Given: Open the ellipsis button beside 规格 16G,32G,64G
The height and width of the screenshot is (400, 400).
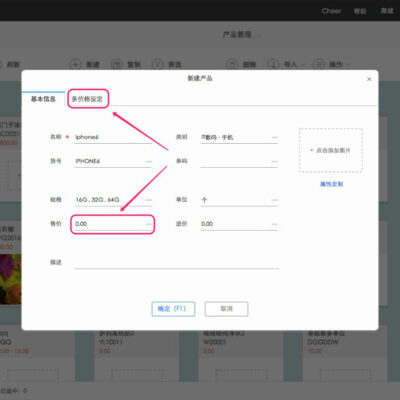Looking at the screenshot, I should [x=148, y=200].
